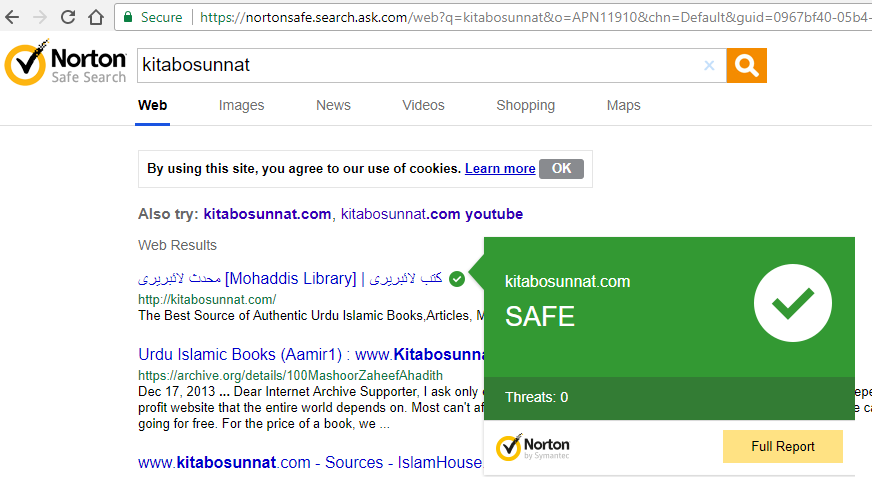Open the News tab

point(333,105)
